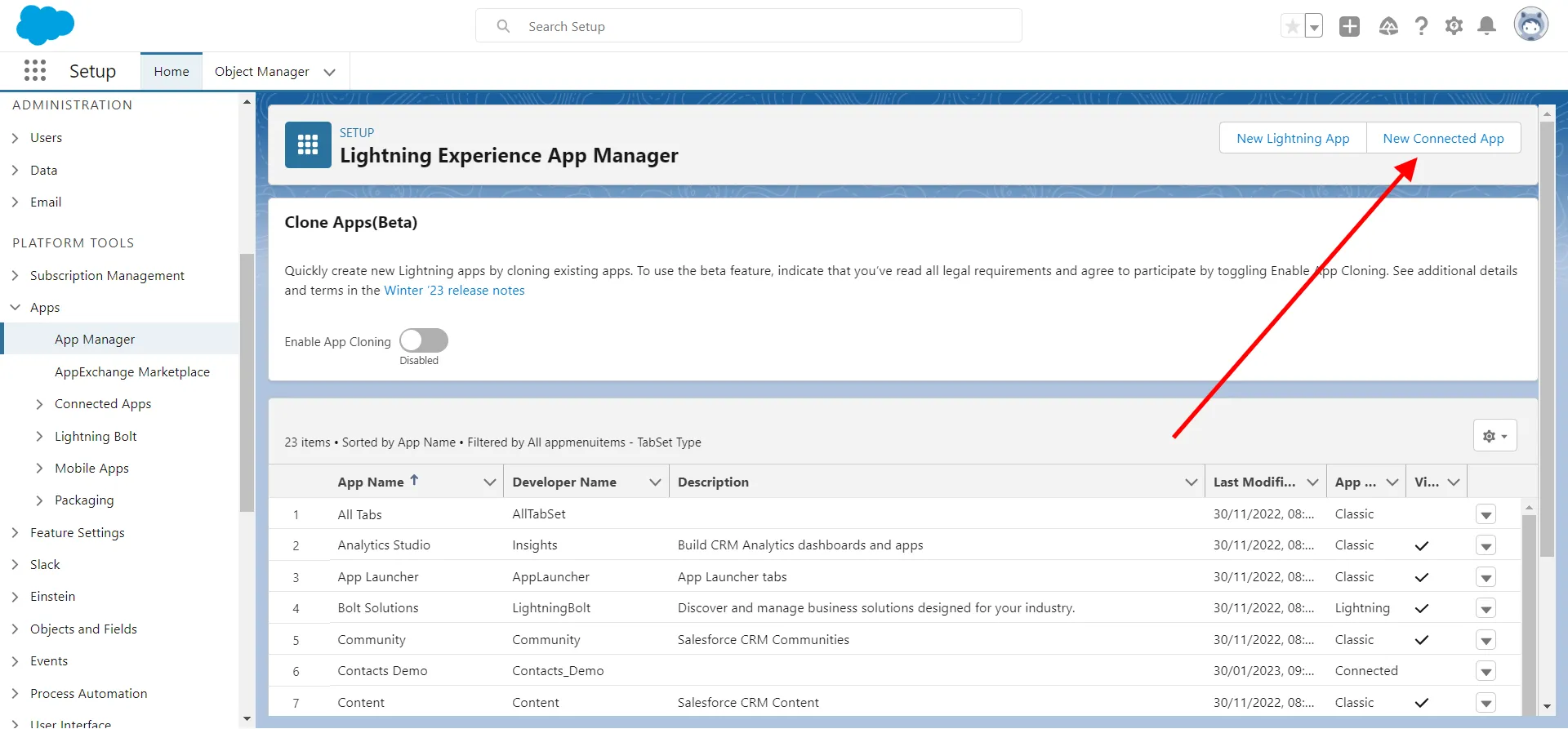Click the search magnifier icon
The height and width of the screenshot is (729, 1568).
click(503, 26)
